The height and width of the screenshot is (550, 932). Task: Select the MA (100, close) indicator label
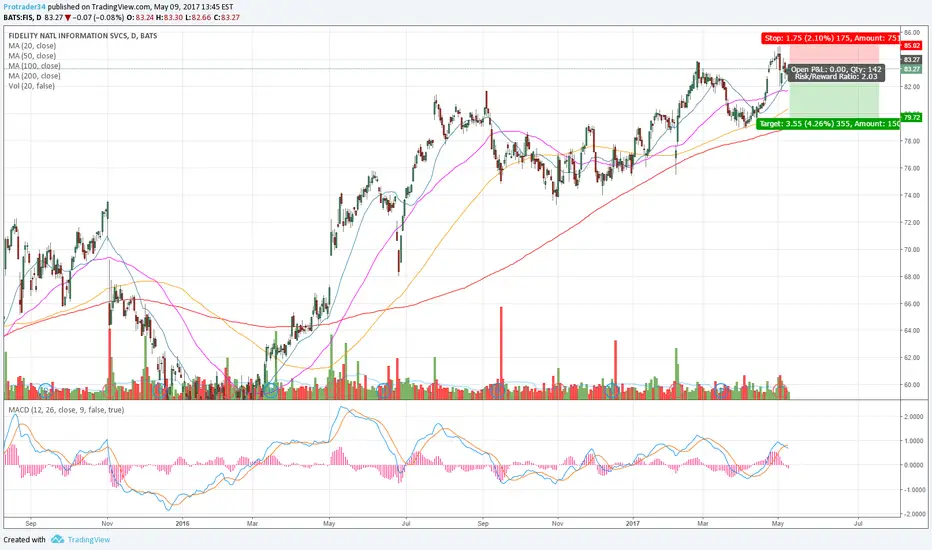pyautogui.click(x=34, y=66)
